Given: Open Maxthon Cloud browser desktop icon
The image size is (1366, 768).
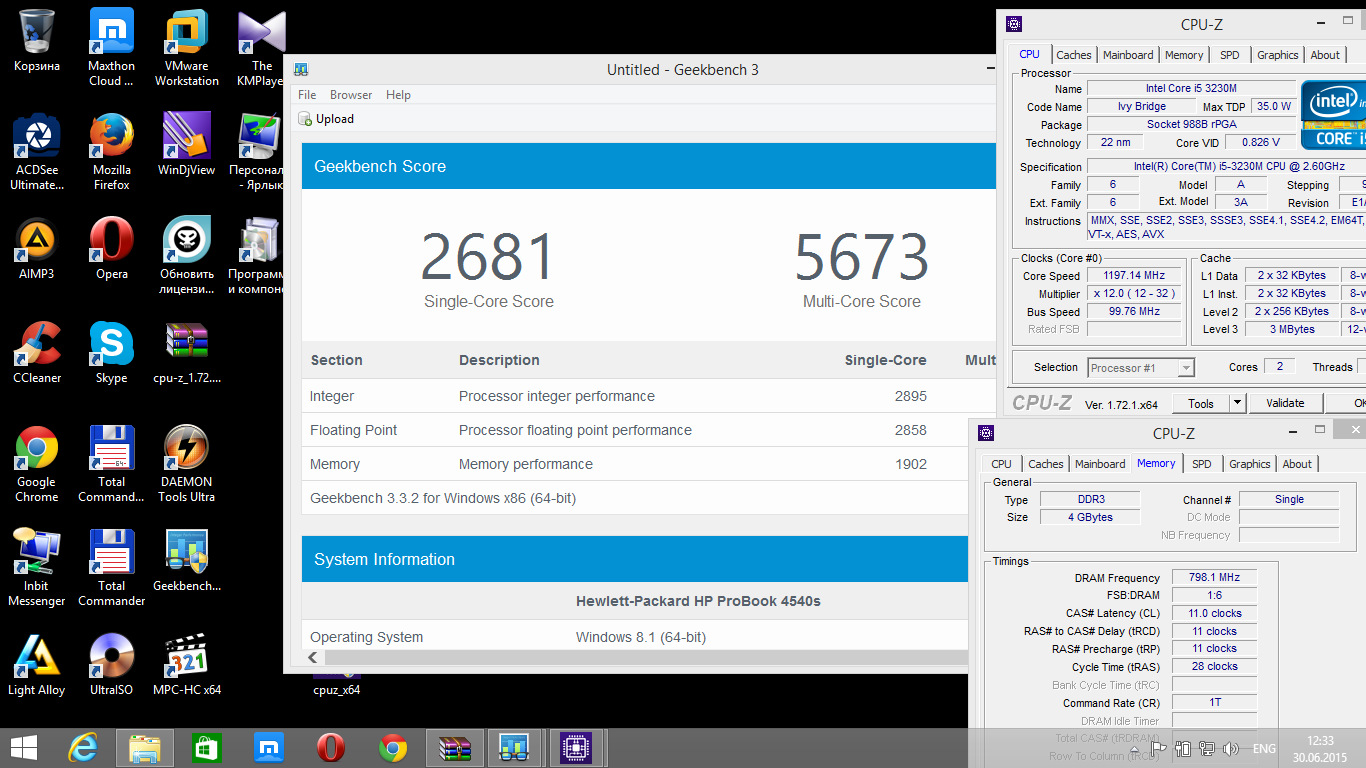Looking at the screenshot, I should (x=112, y=48).
